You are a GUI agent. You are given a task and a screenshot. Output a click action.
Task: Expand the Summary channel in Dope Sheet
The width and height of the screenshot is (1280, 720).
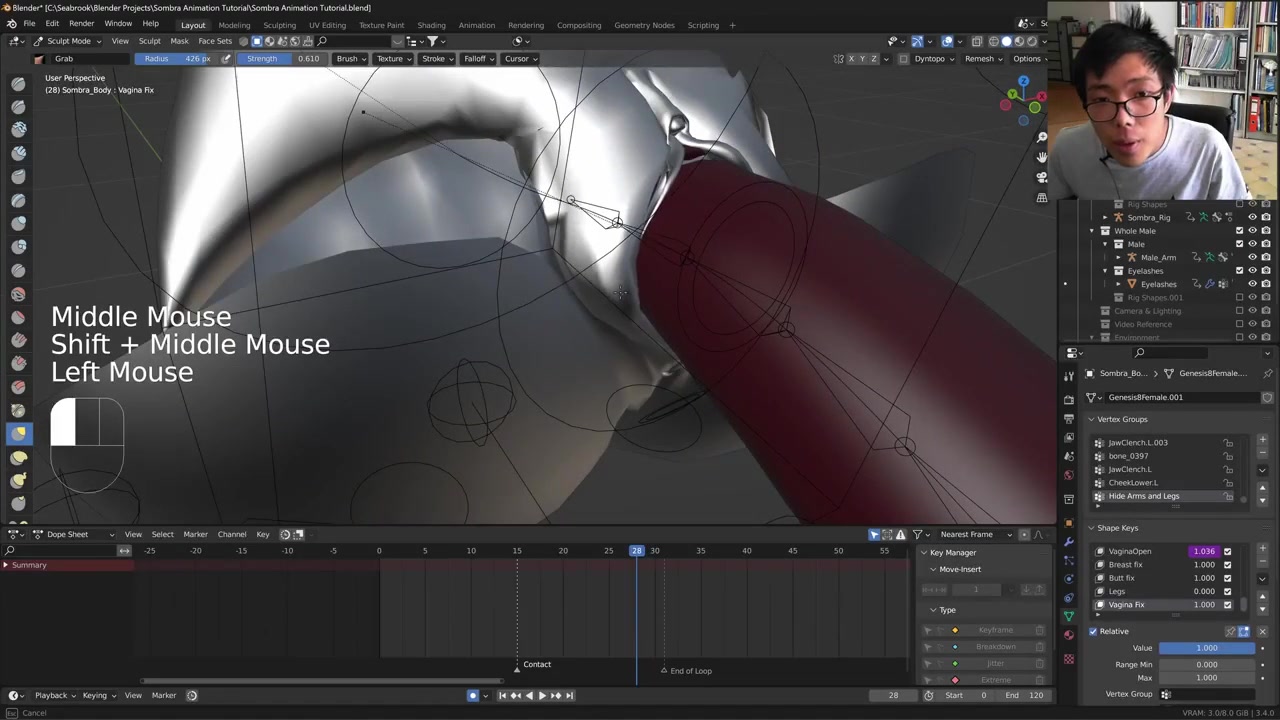(x=6, y=565)
